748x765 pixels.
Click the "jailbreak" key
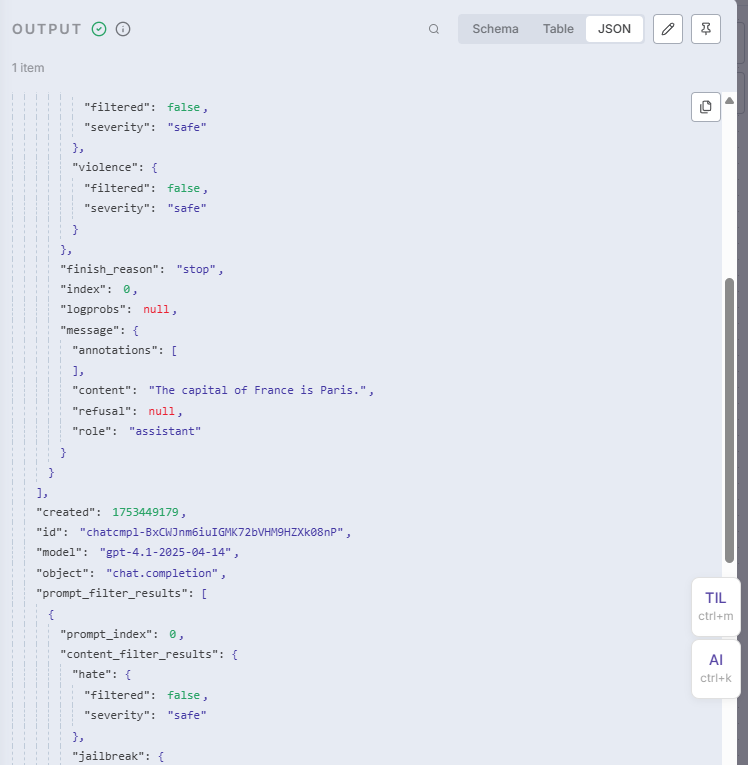click(x=108, y=756)
